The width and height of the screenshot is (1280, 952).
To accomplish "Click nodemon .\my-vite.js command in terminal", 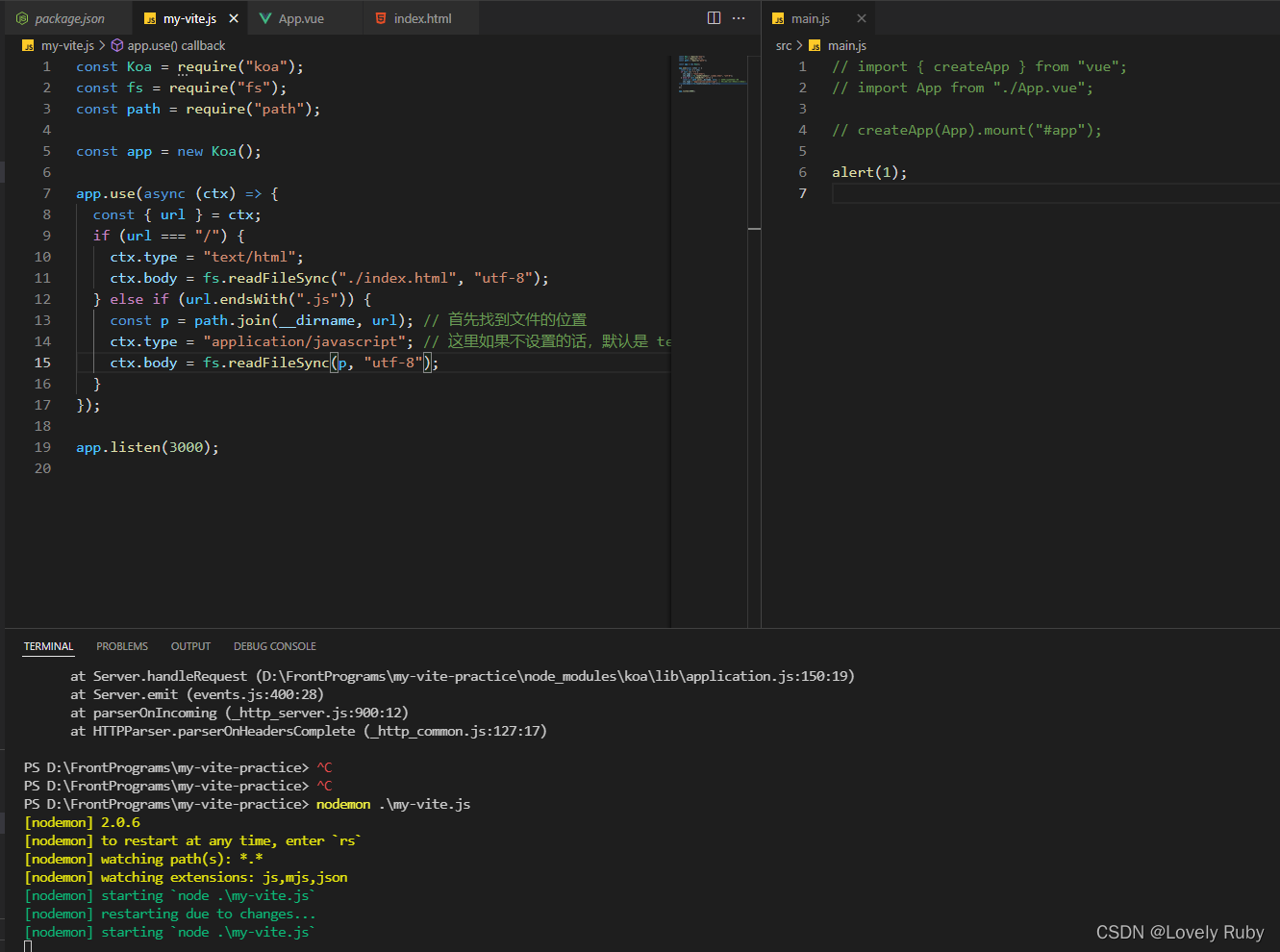I will (393, 804).
